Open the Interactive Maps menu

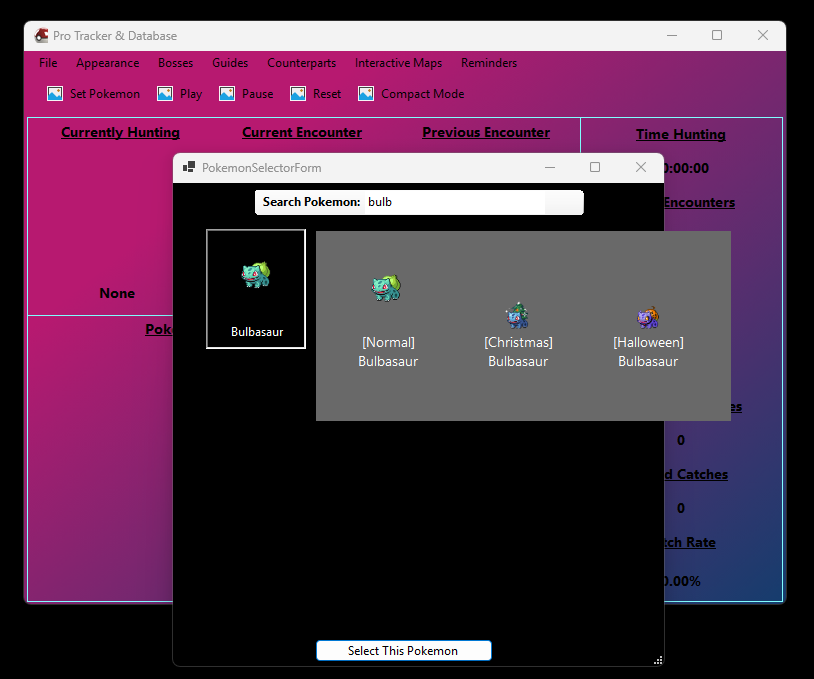398,63
